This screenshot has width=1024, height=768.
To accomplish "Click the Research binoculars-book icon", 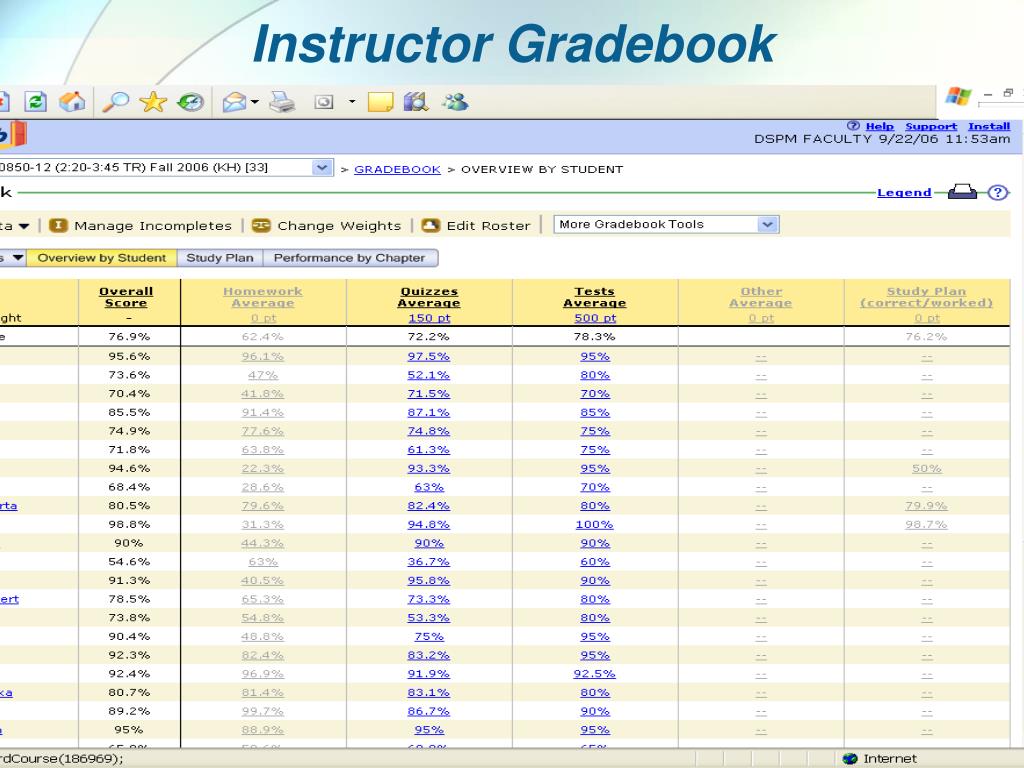I will pyautogui.click(x=416, y=102).
